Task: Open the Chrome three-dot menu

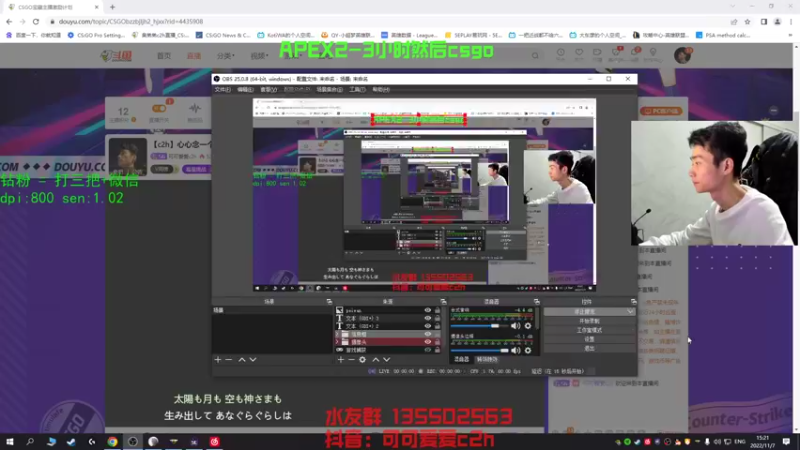Action: pyautogui.click(x=791, y=21)
